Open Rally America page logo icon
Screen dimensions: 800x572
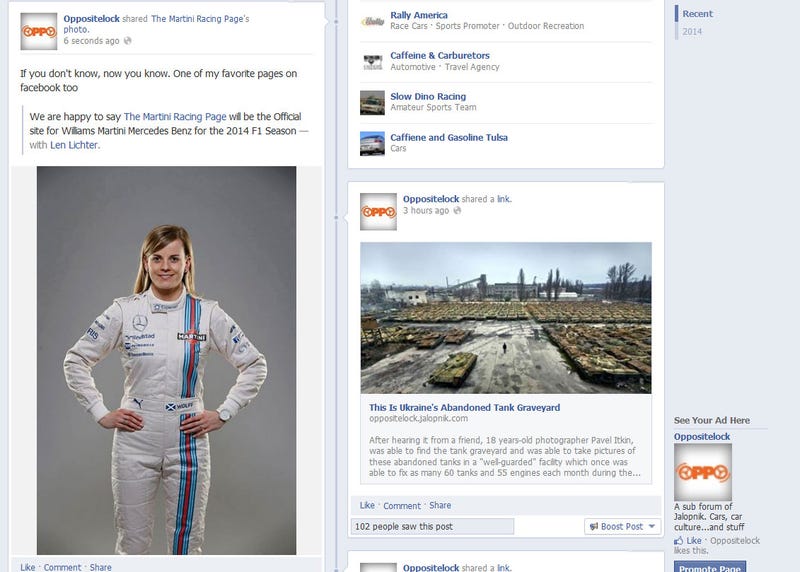click(372, 21)
